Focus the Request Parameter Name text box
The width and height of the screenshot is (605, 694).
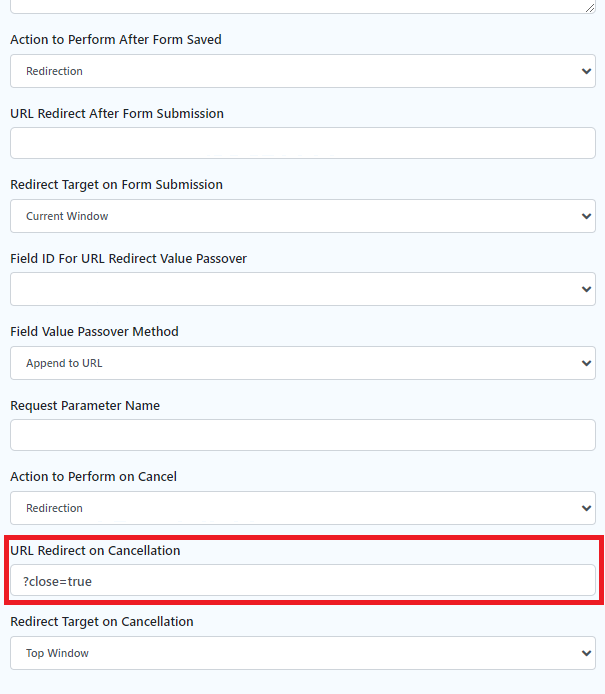tap(302, 435)
